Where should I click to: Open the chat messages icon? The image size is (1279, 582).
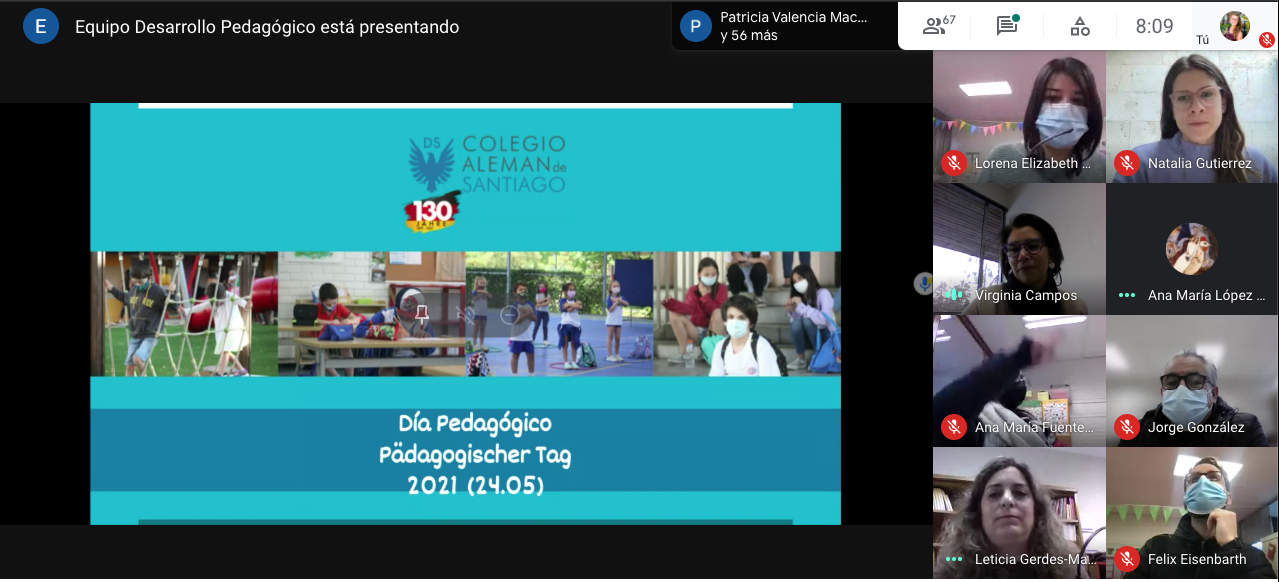click(x=1007, y=26)
